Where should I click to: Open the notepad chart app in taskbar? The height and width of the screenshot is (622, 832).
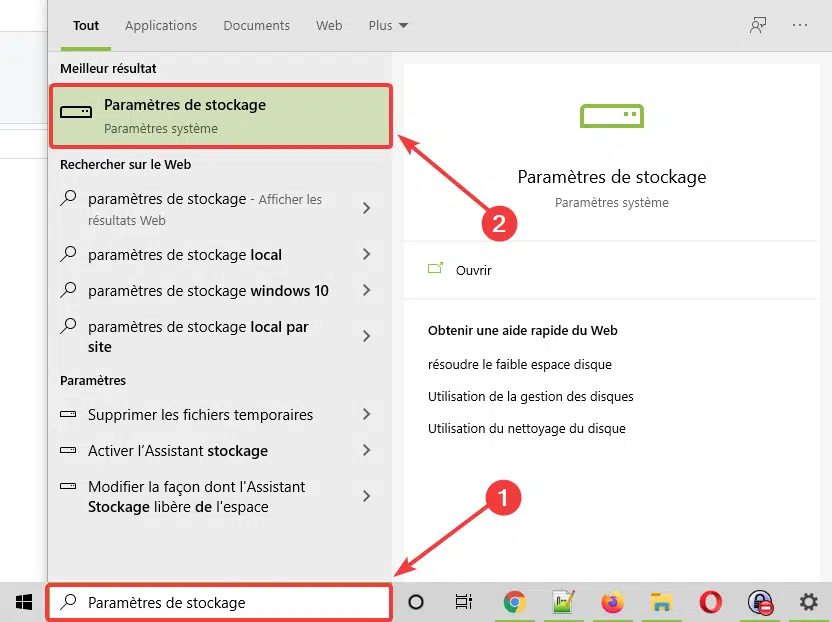[x=562, y=602]
